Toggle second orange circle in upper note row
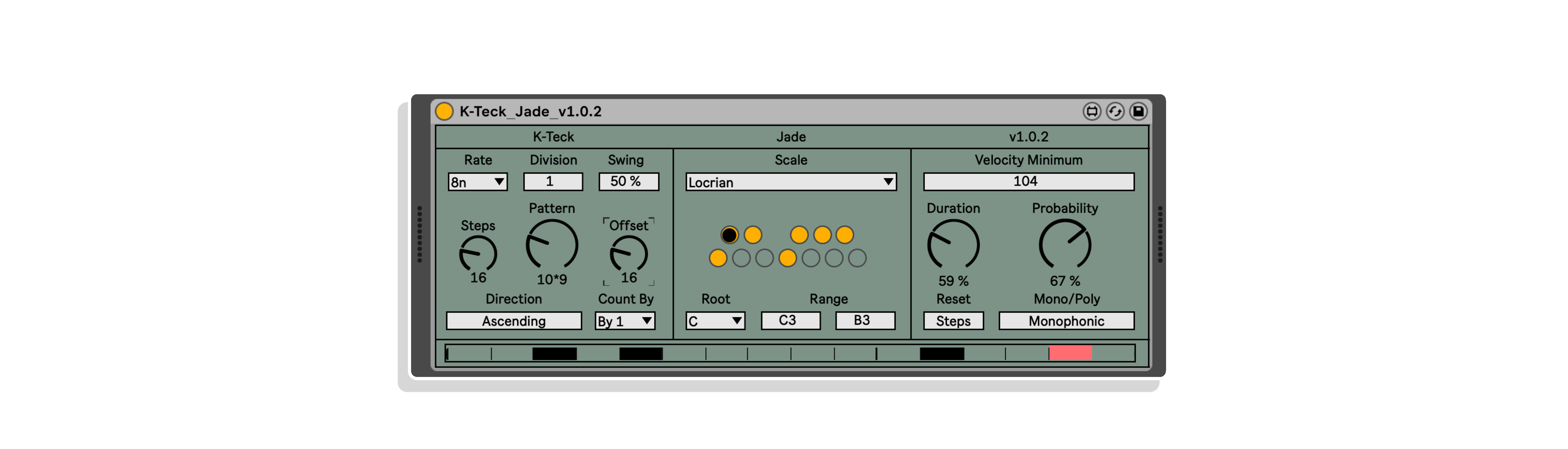 [x=753, y=235]
